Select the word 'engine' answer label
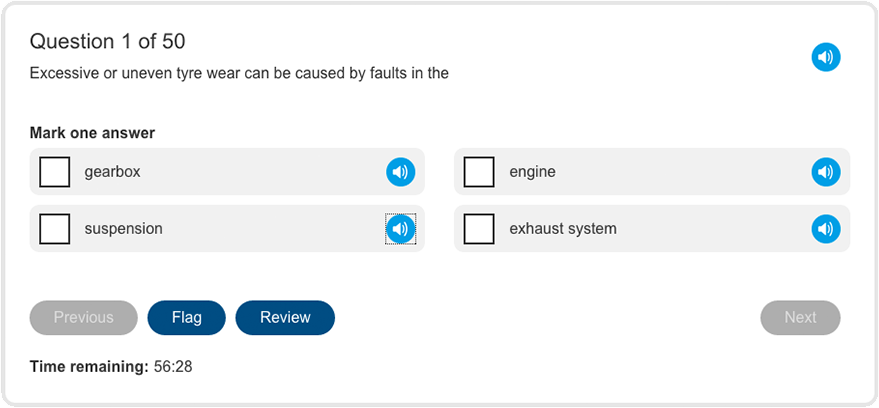 click(532, 172)
